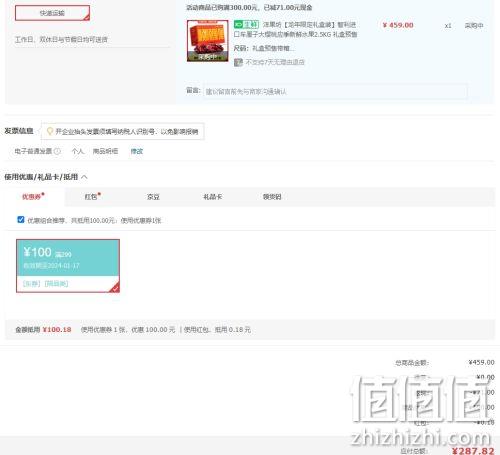This screenshot has width=500, height=455.
Task: Click the green 京东生鲜 badge icon
Action: tap(246, 24)
